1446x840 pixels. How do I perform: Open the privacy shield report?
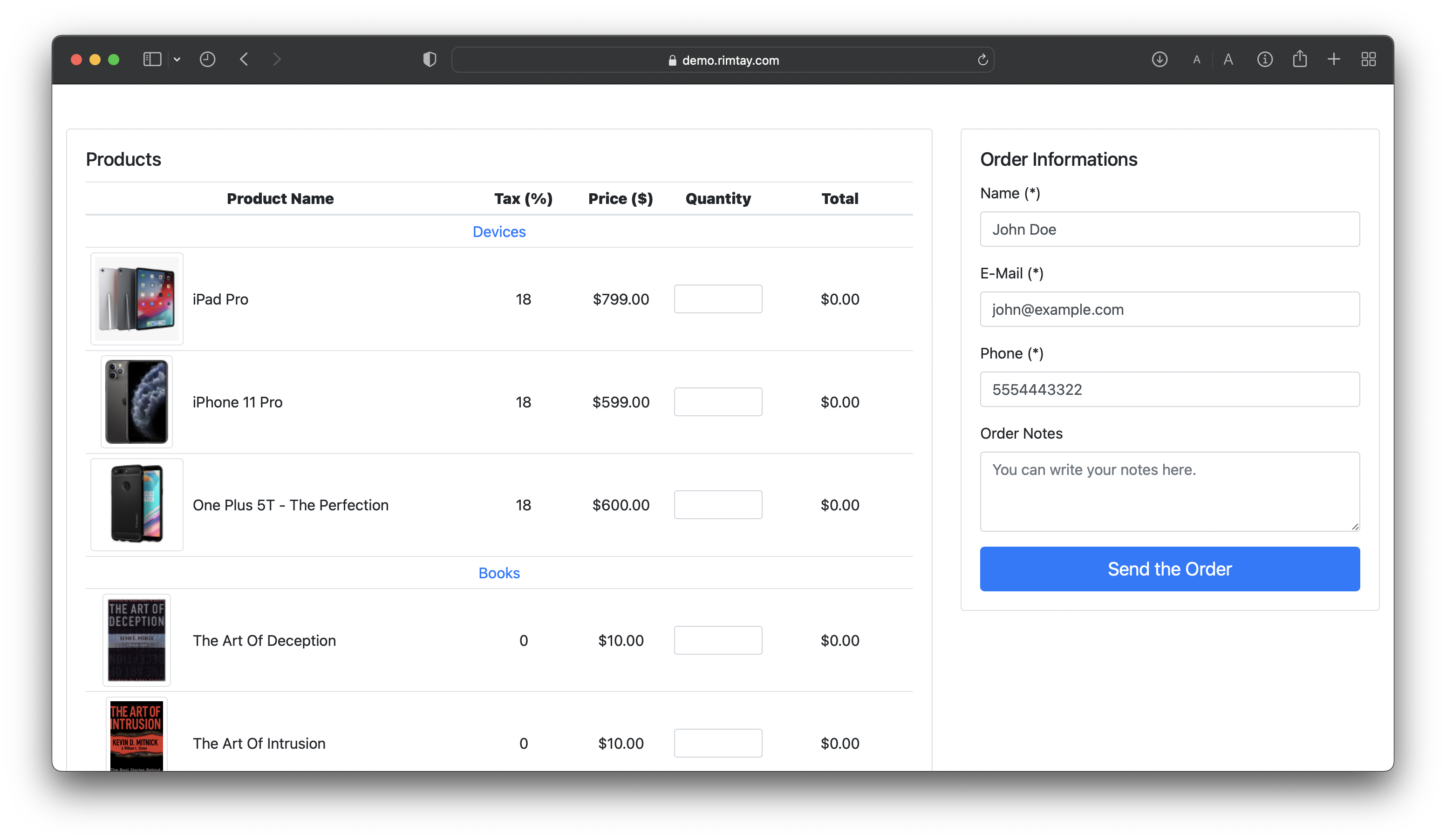[x=429, y=59]
